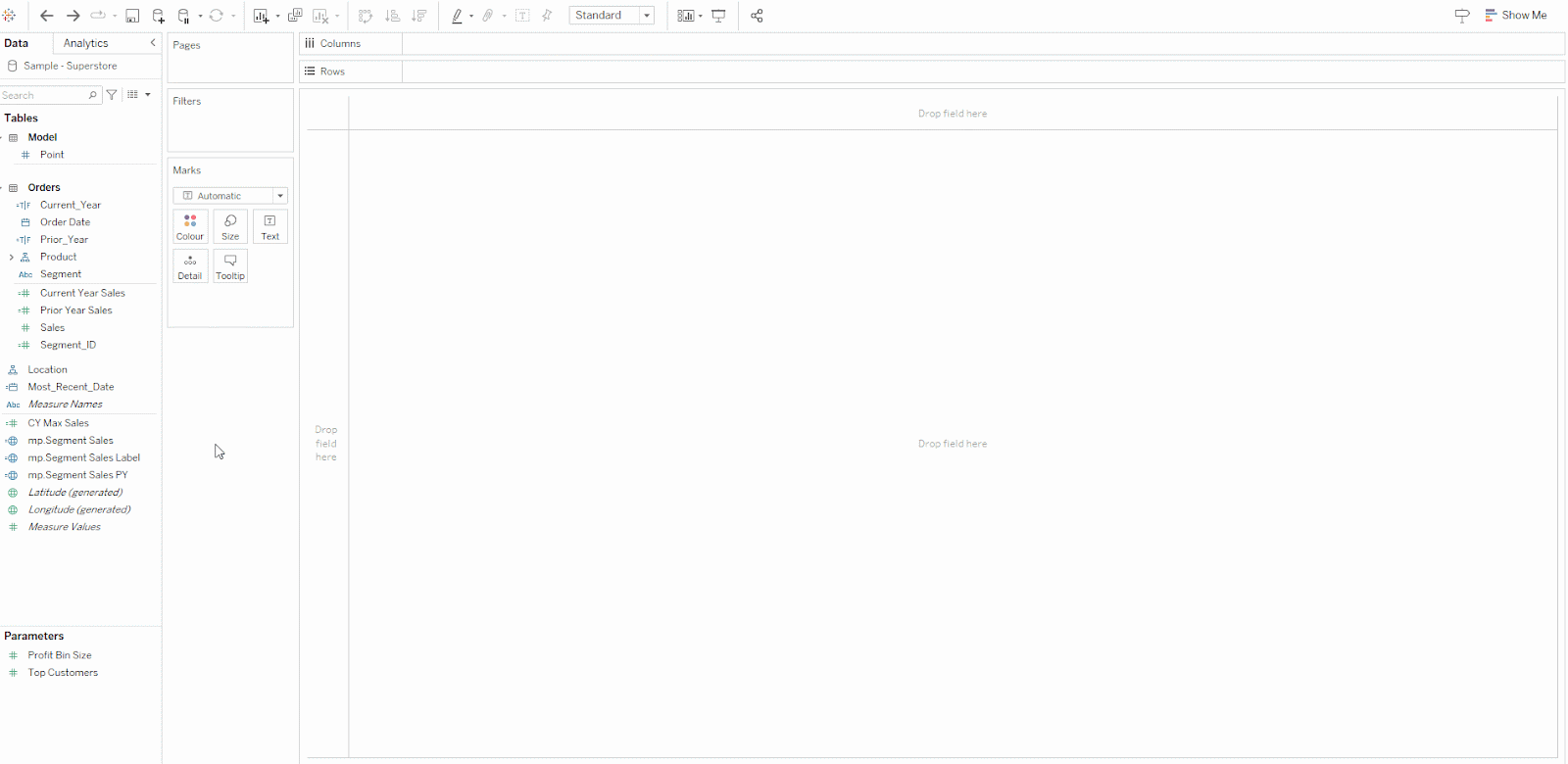This screenshot has height=764, width=1568.
Task: Click the Rows shelf
Action: pyautogui.click(x=932, y=72)
